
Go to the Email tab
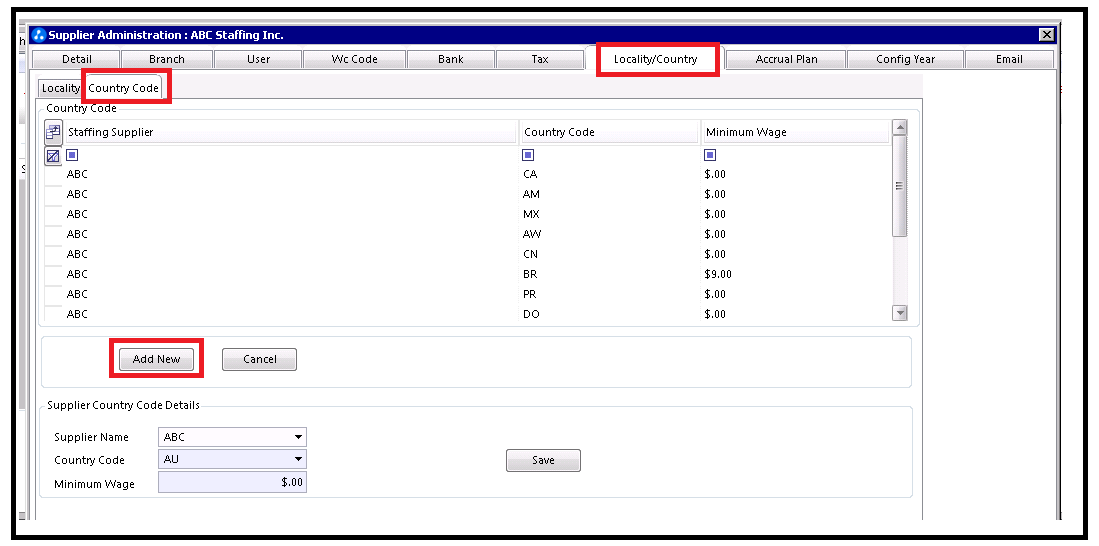click(x=1009, y=60)
